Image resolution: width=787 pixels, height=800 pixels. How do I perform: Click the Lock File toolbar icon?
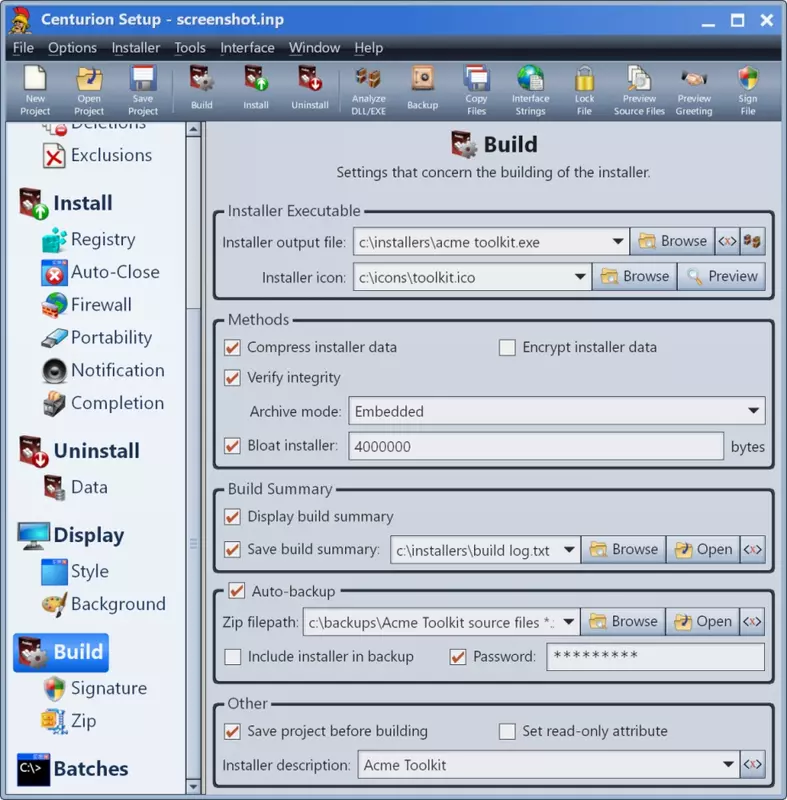point(585,91)
